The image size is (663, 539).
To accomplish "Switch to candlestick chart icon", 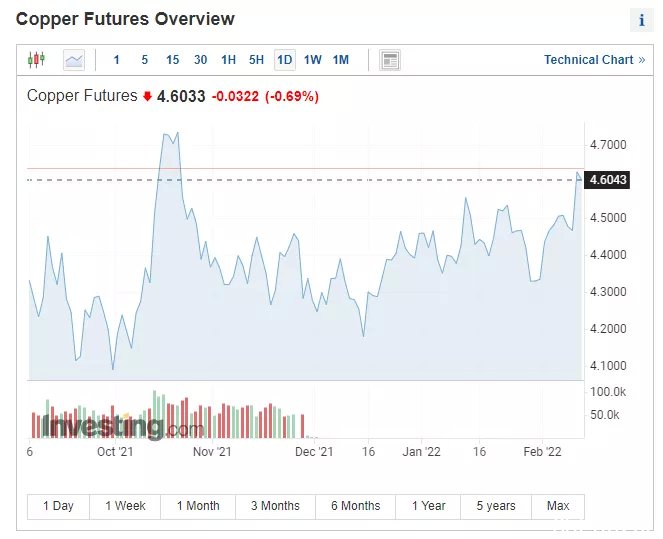I will pos(36,60).
